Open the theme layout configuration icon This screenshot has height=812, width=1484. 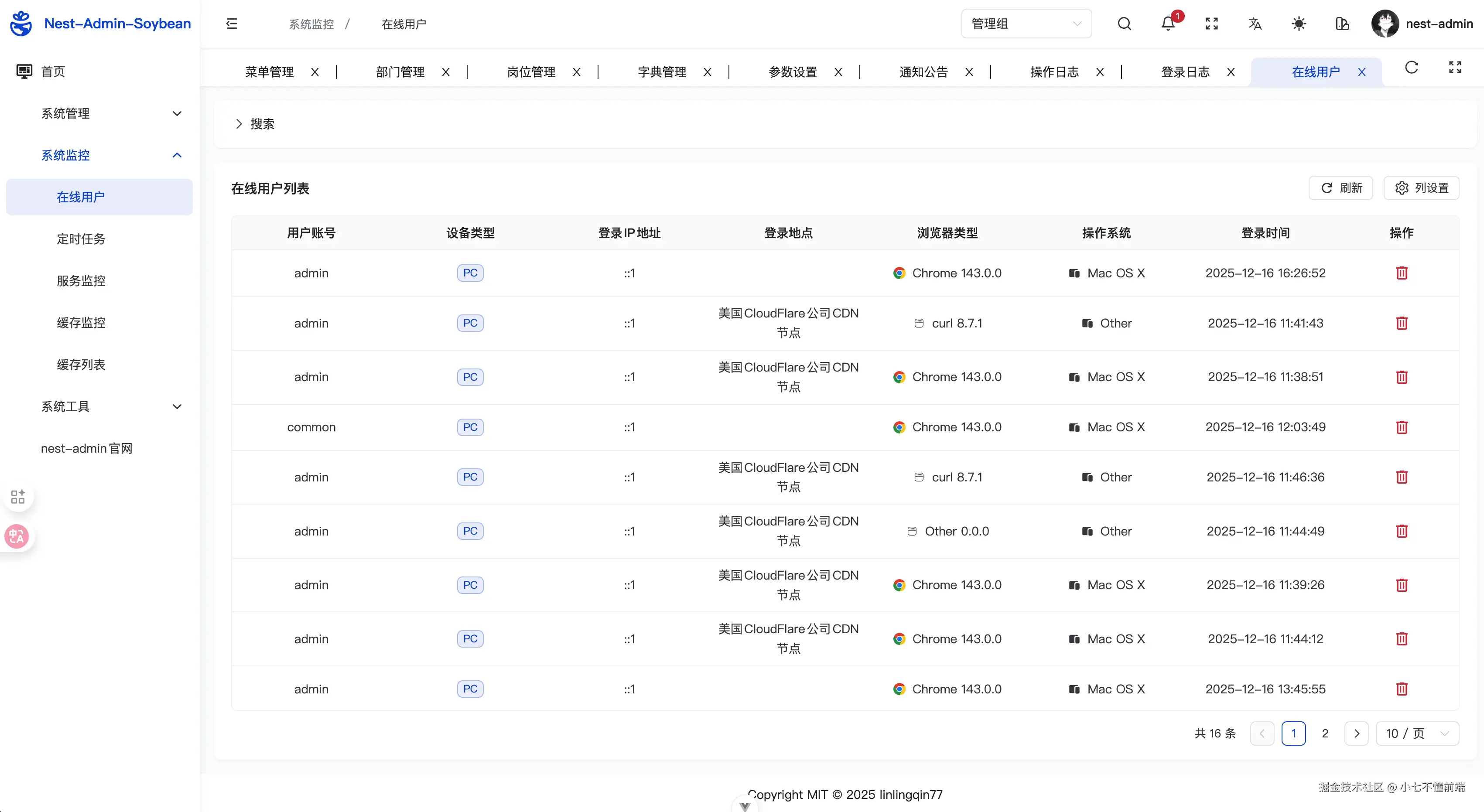coord(1342,24)
